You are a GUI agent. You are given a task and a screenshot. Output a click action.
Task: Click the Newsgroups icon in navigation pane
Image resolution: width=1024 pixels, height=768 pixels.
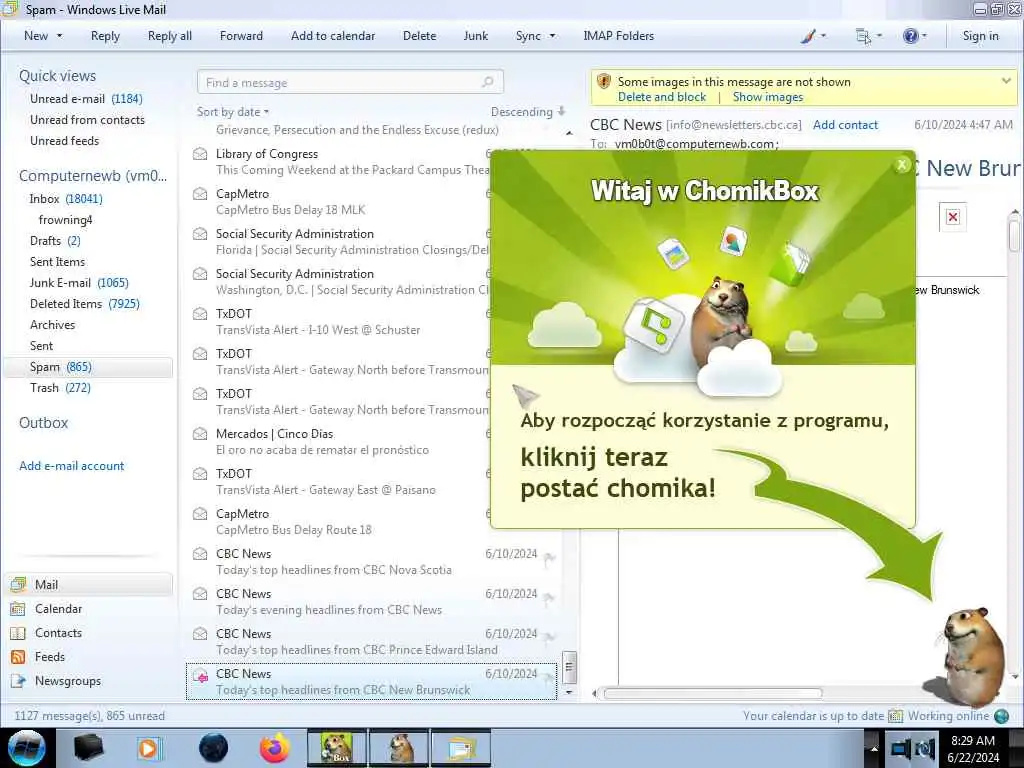click(18, 680)
